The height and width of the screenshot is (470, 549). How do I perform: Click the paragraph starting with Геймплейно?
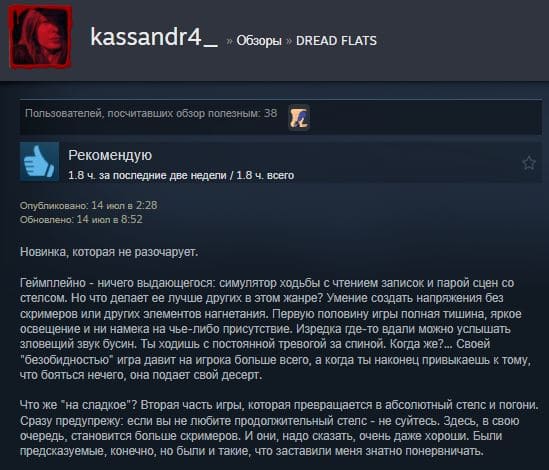(275, 329)
